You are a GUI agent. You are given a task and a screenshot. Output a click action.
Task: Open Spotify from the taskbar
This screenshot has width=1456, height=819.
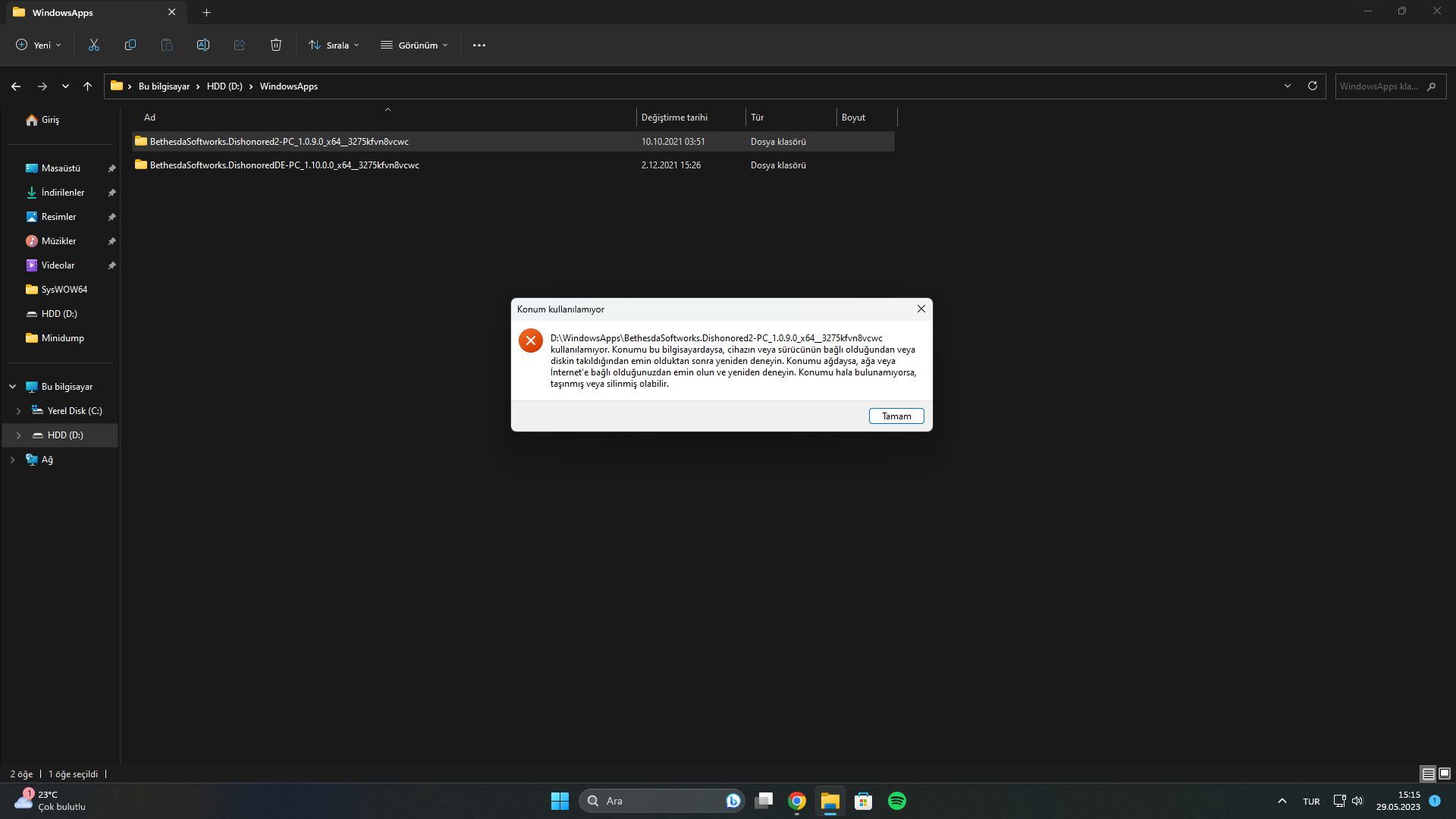pos(896,801)
